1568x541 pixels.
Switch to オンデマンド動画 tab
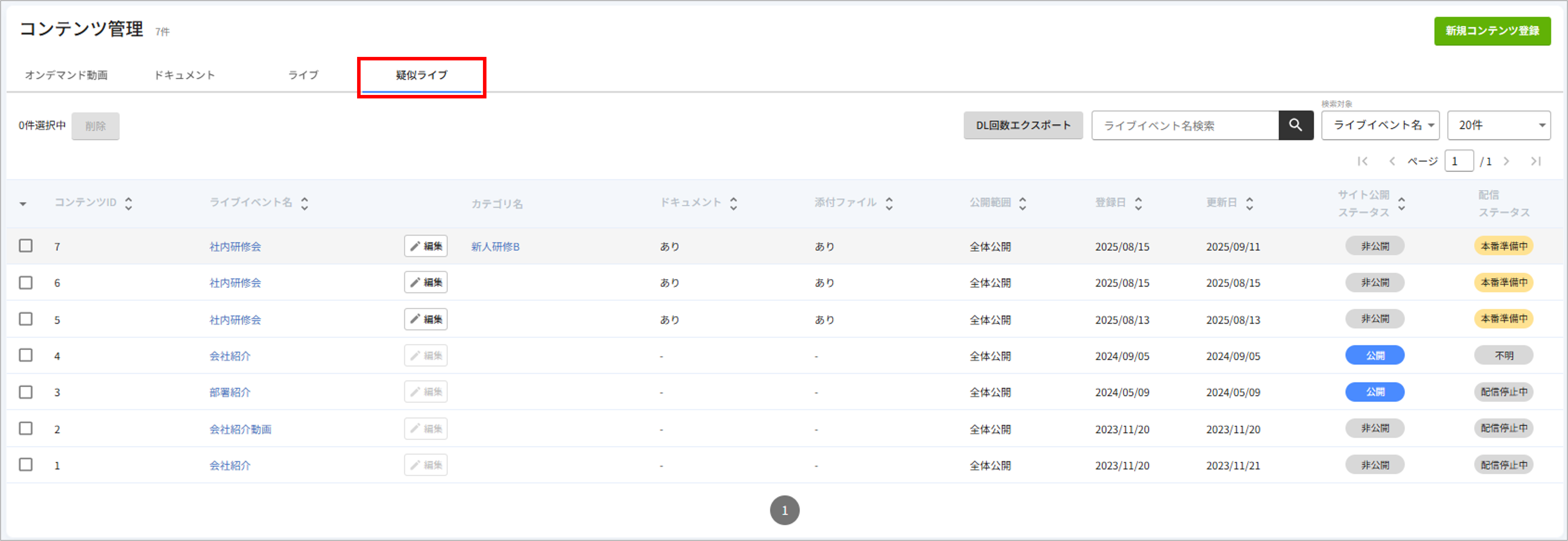[66, 75]
